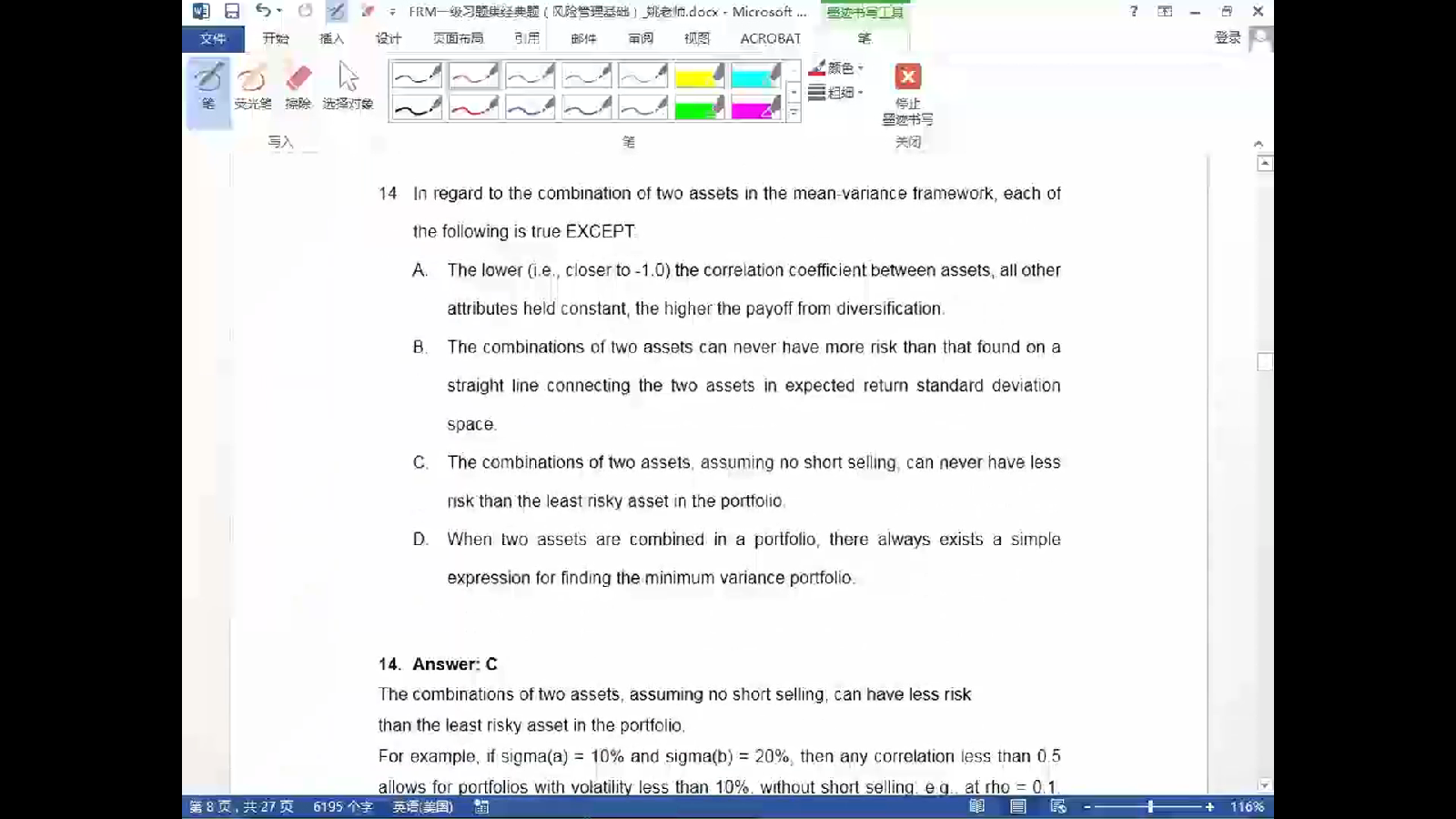Choose the third pen style in the bottom row
The image size is (1456, 819).
point(531,107)
